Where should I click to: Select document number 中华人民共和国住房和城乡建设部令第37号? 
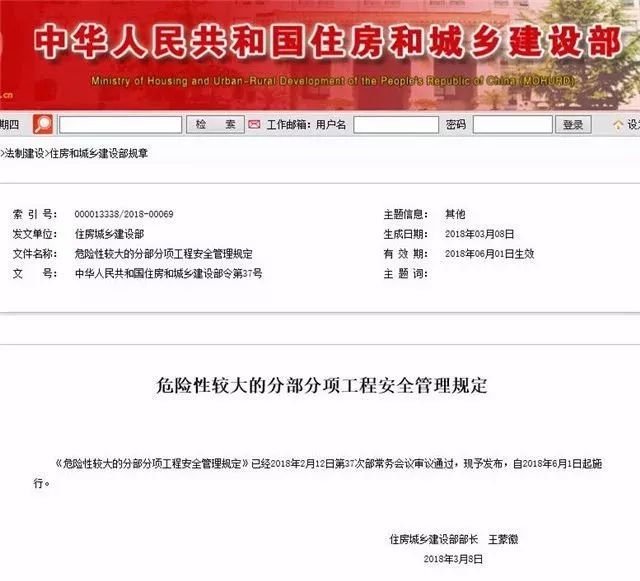168,273
